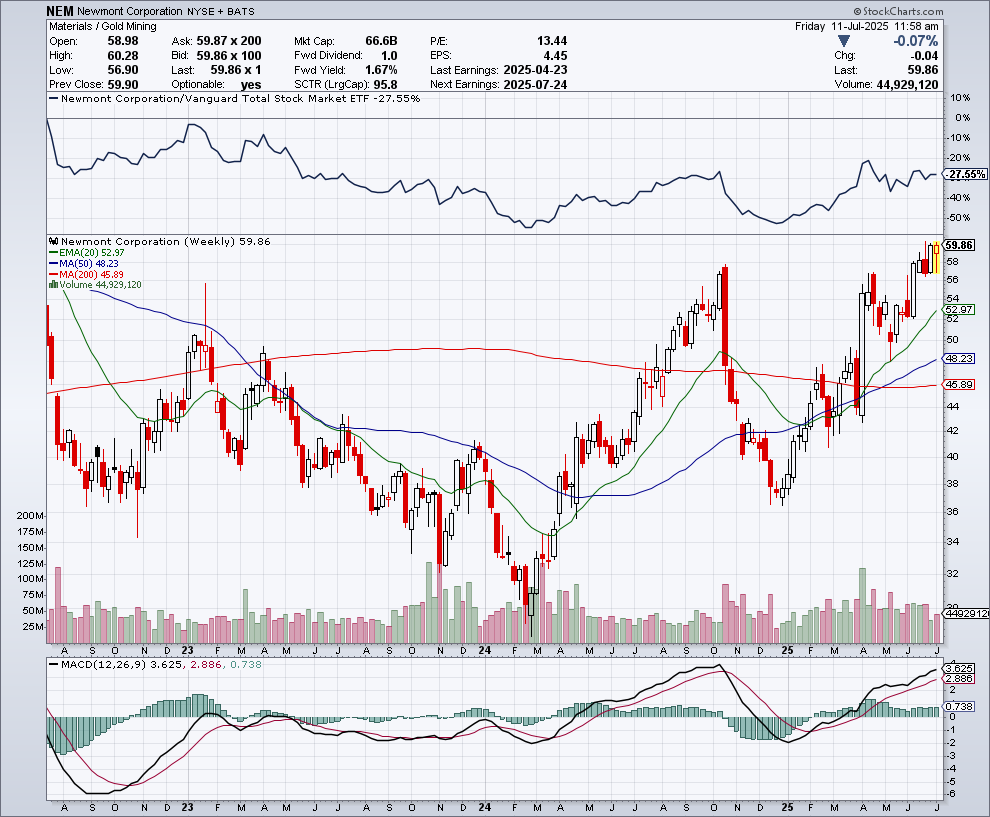The image size is (990, 817).
Task: Click the Mkt Cap value 66.6B
Action: pyautogui.click(x=381, y=41)
